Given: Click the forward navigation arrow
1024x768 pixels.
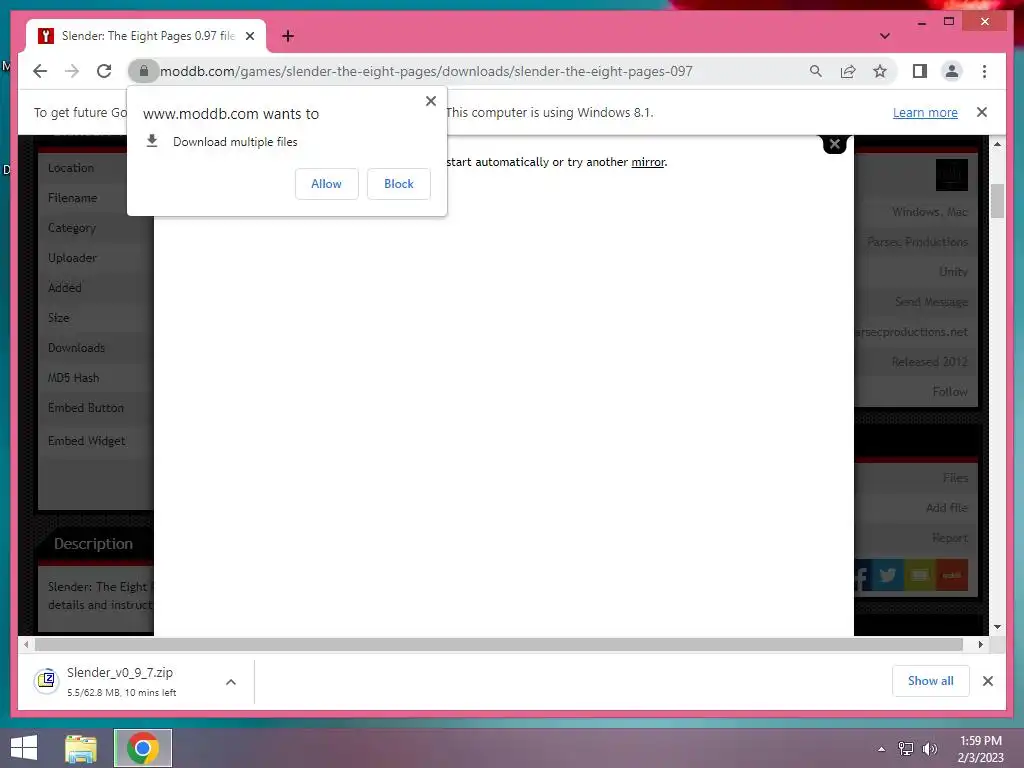Looking at the screenshot, I should pyautogui.click(x=72, y=71).
